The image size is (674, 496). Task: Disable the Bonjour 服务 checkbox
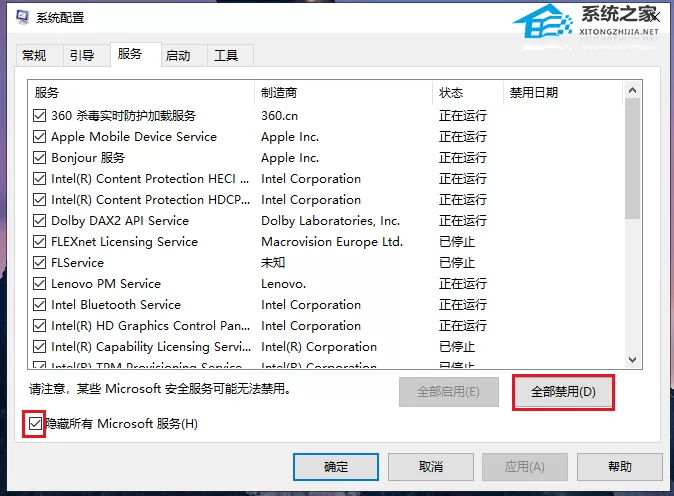pyautogui.click(x=40, y=158)
